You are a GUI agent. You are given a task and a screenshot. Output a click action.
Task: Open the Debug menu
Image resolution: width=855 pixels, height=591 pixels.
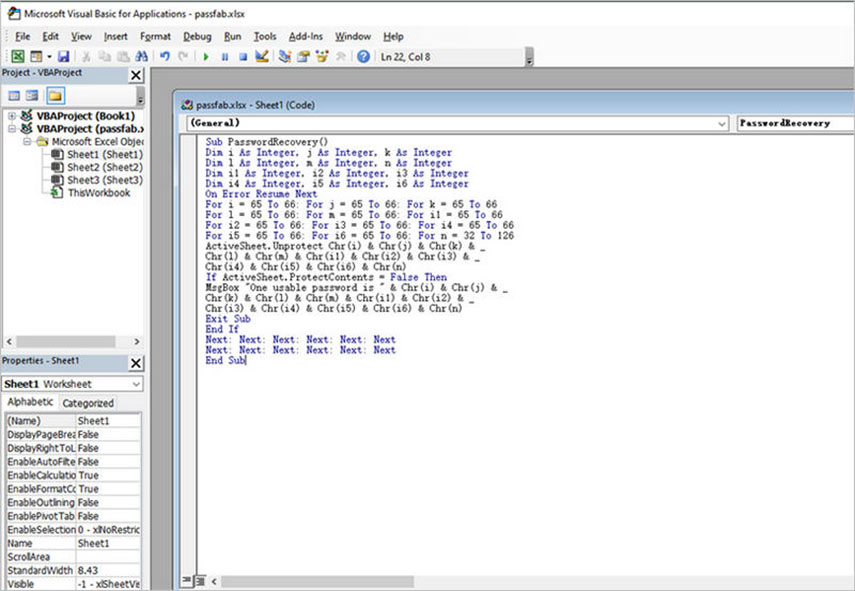pos(196,36)
